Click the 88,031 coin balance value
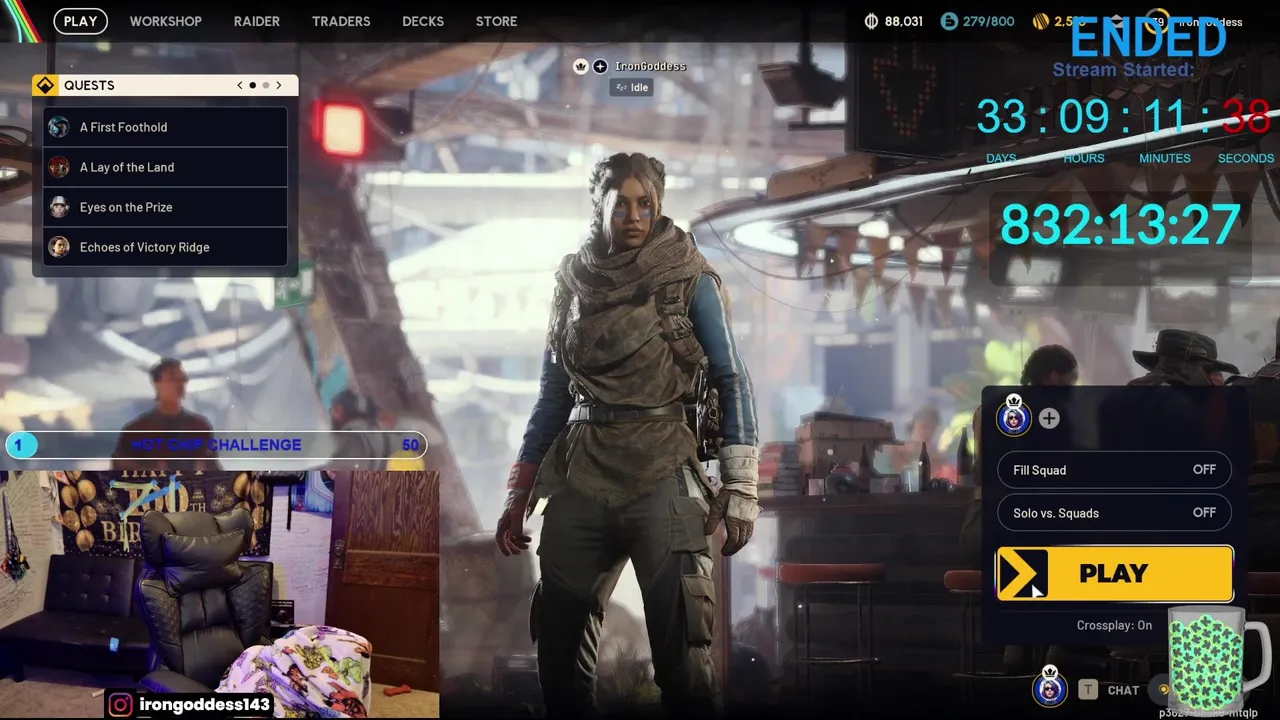The image size is (1280, 720). point(904,21)
